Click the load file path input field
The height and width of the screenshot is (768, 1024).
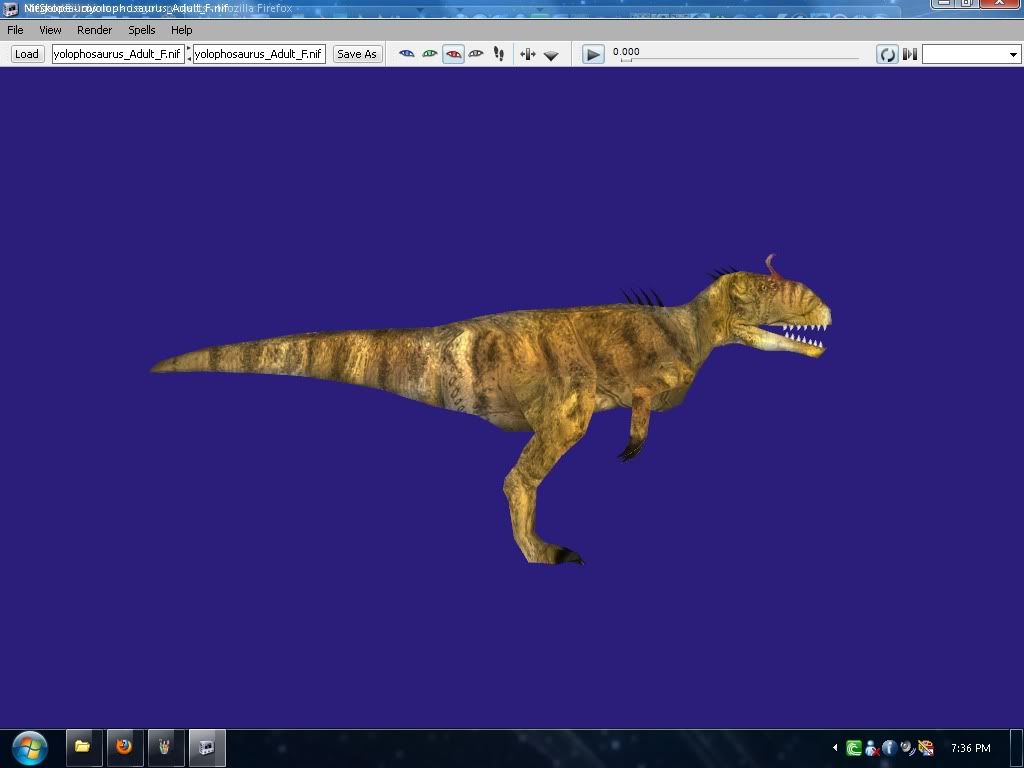118,54
